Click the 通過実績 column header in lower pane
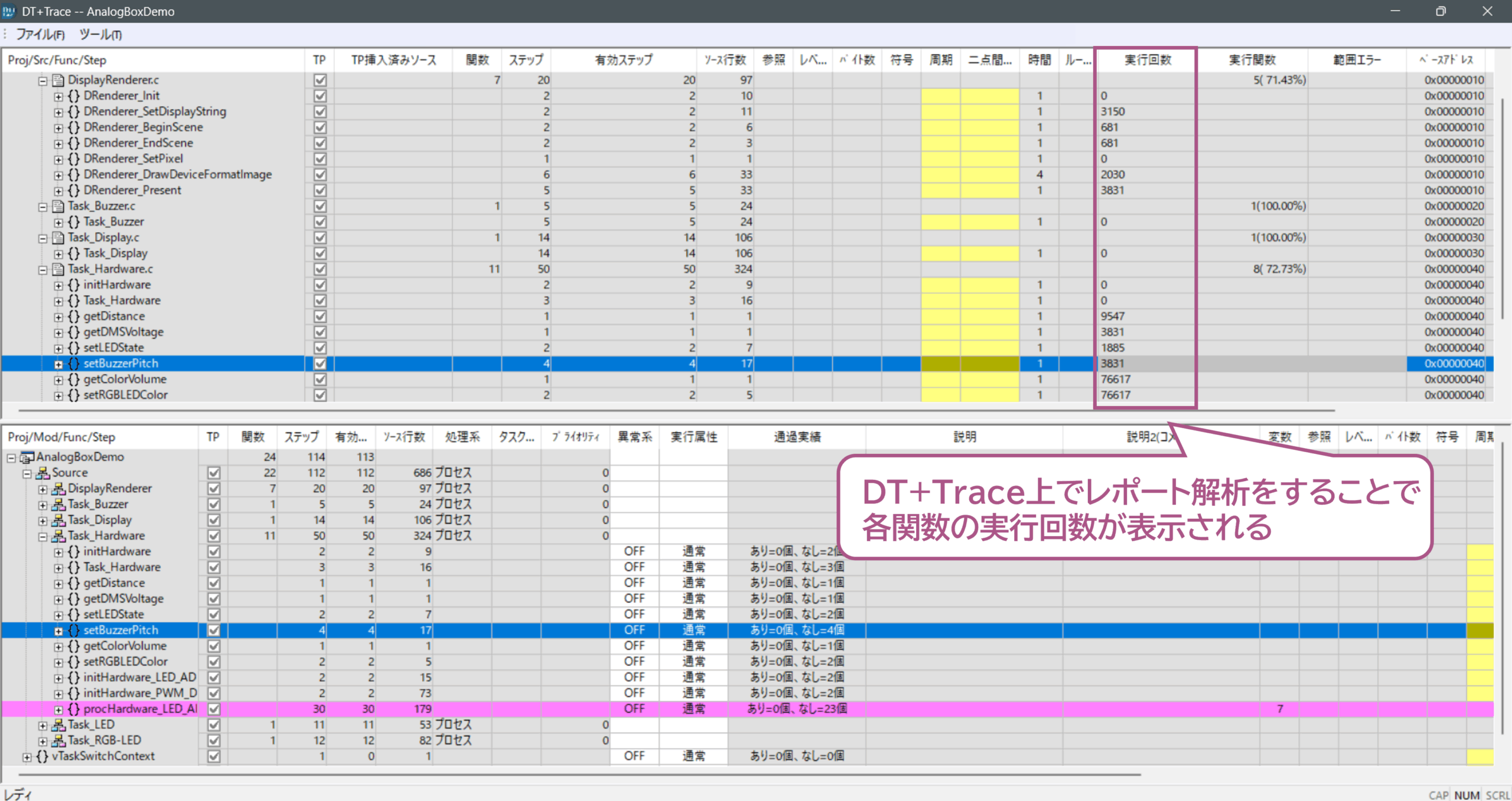The height and width of the screenshot is (801, 1512). coord(797,437)
